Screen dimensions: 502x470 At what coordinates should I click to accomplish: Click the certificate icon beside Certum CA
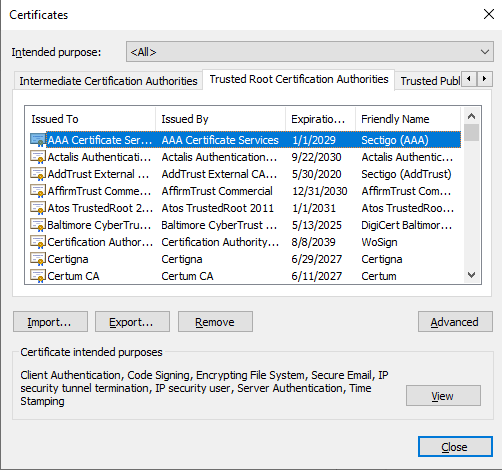(38, 276)
